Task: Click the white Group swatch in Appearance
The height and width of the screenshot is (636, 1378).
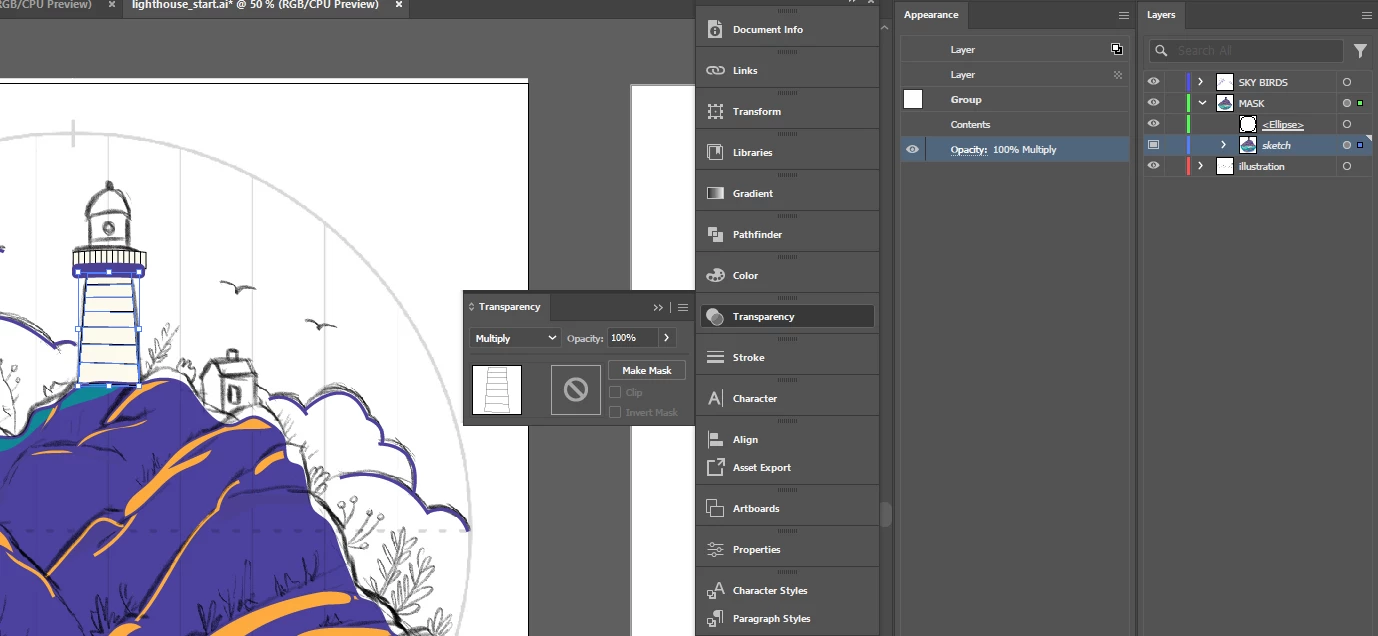Action: (x=913, y=99)
